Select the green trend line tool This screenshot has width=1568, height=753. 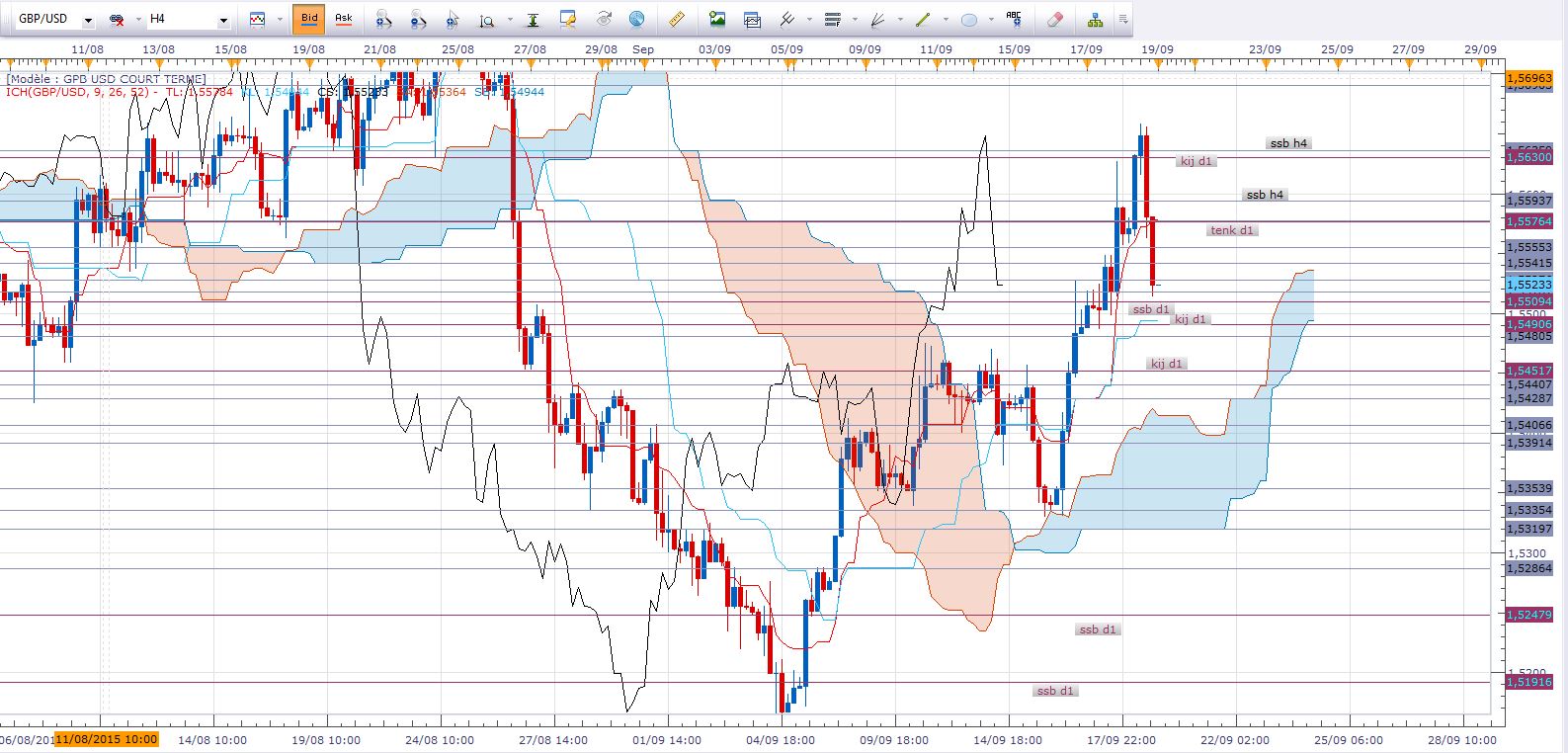[923, 19]
